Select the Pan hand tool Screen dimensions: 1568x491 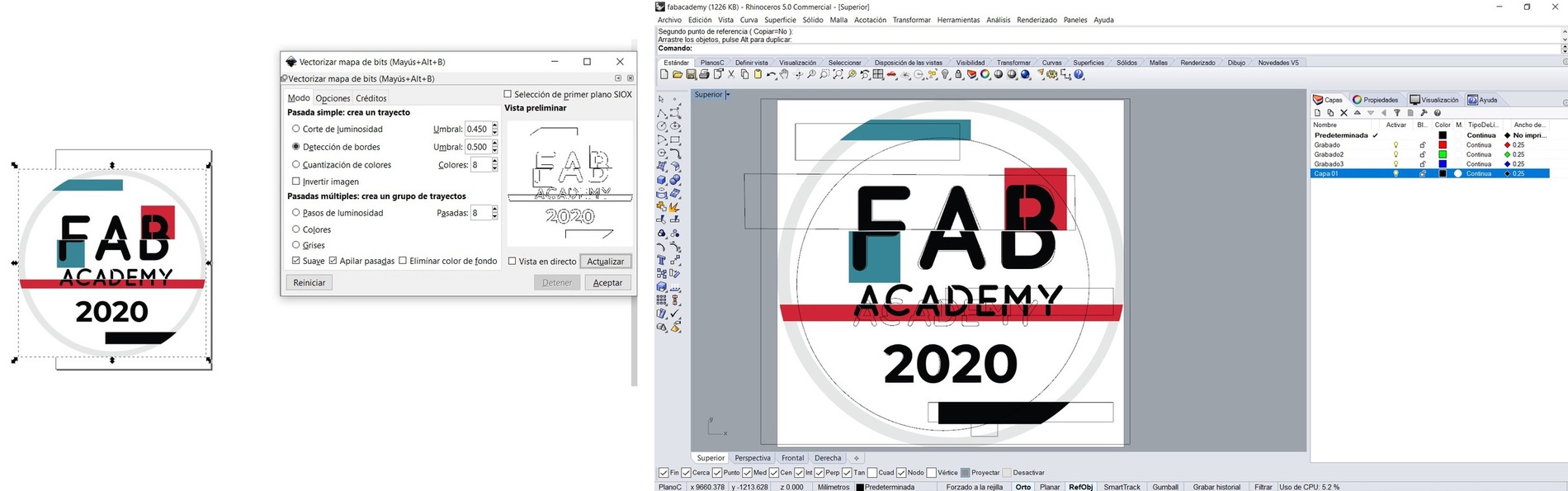click(x=784, y=74)
